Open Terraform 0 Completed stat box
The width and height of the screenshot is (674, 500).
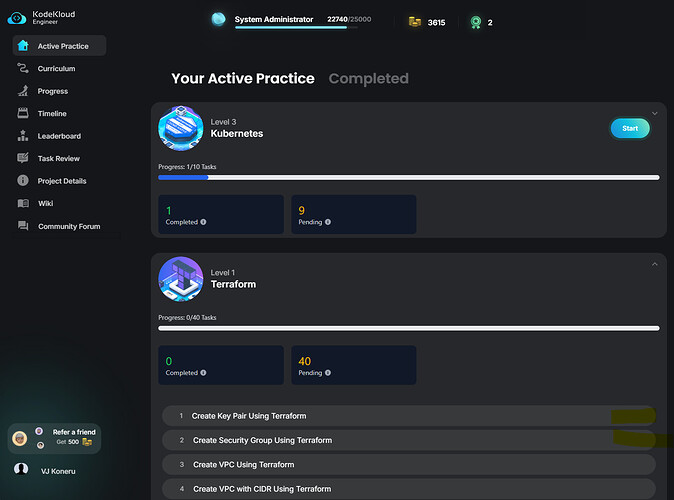tap(221, 365)
